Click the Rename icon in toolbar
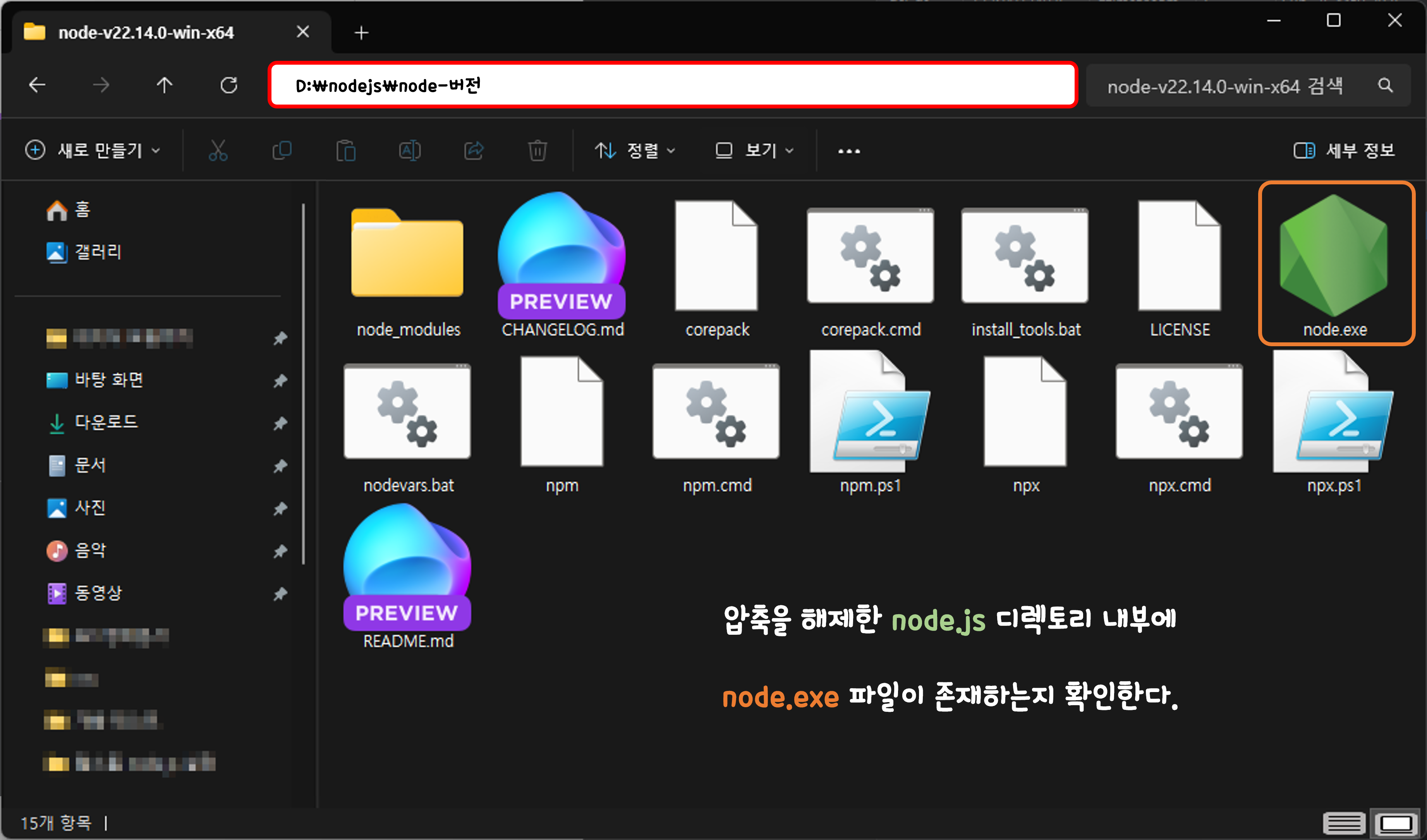 409,151
